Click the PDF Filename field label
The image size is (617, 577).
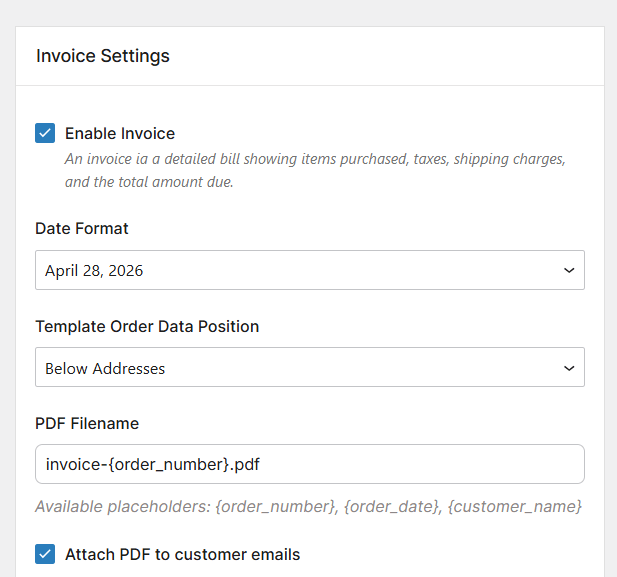pyautogui.click(x=87, y=423)
